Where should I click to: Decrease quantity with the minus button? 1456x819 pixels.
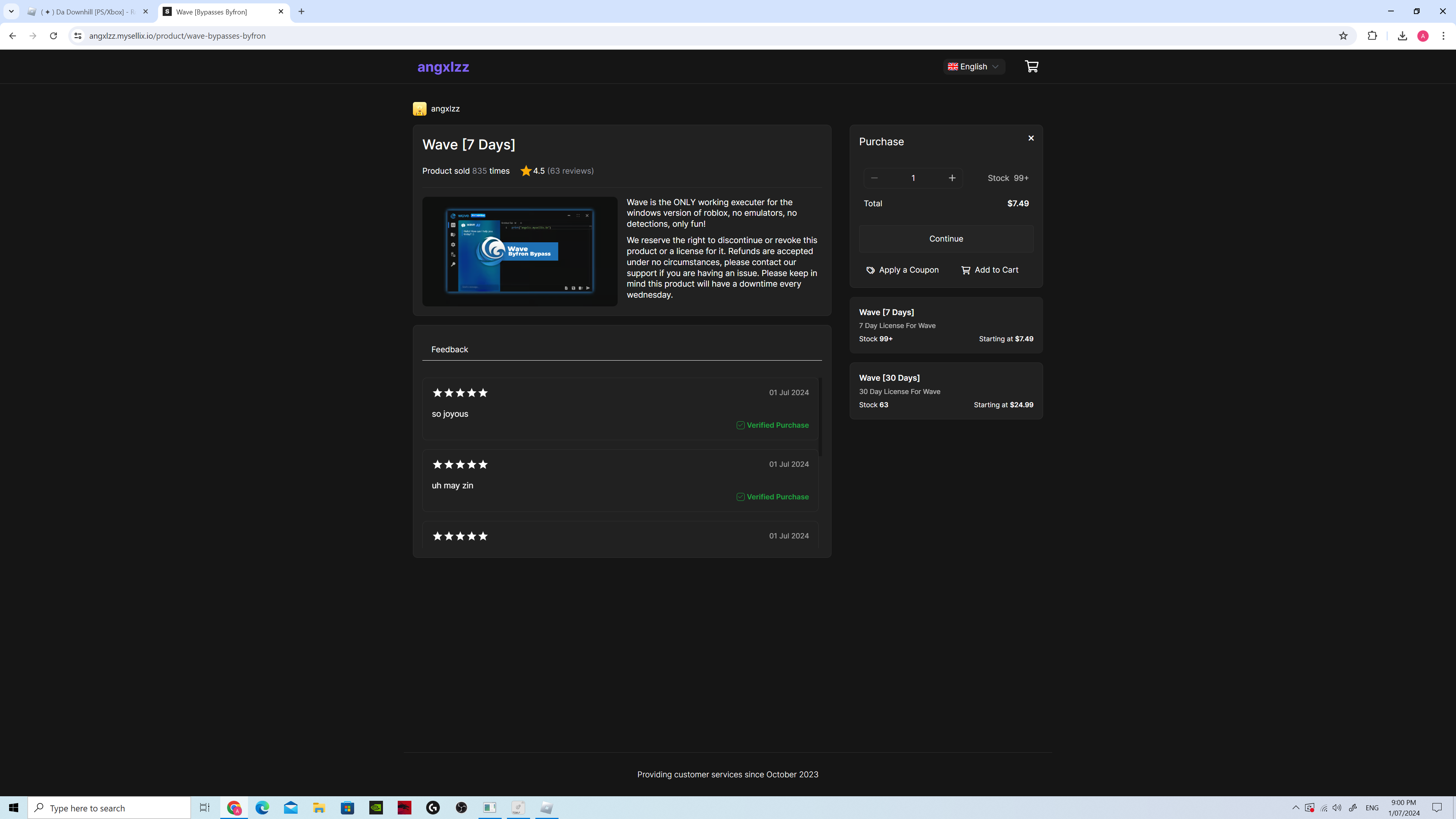tap(874, 178)
